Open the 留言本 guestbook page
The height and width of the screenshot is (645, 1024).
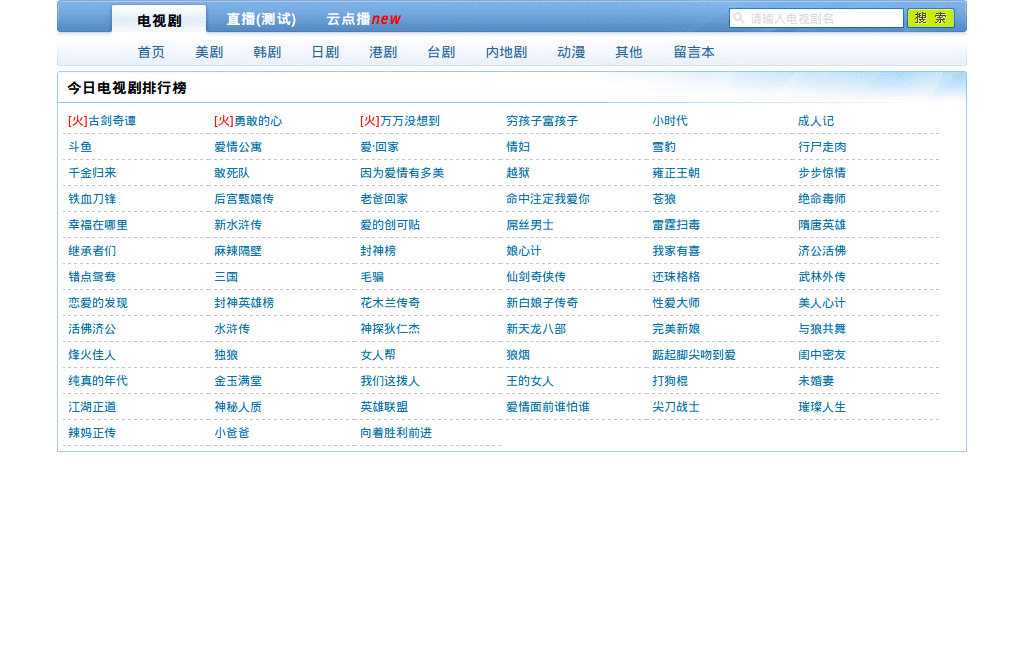click(x=694, y=52)
